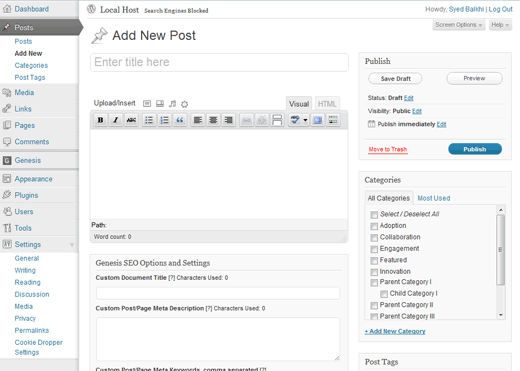Click the Media sidebar icon

(x=7, y=92)
